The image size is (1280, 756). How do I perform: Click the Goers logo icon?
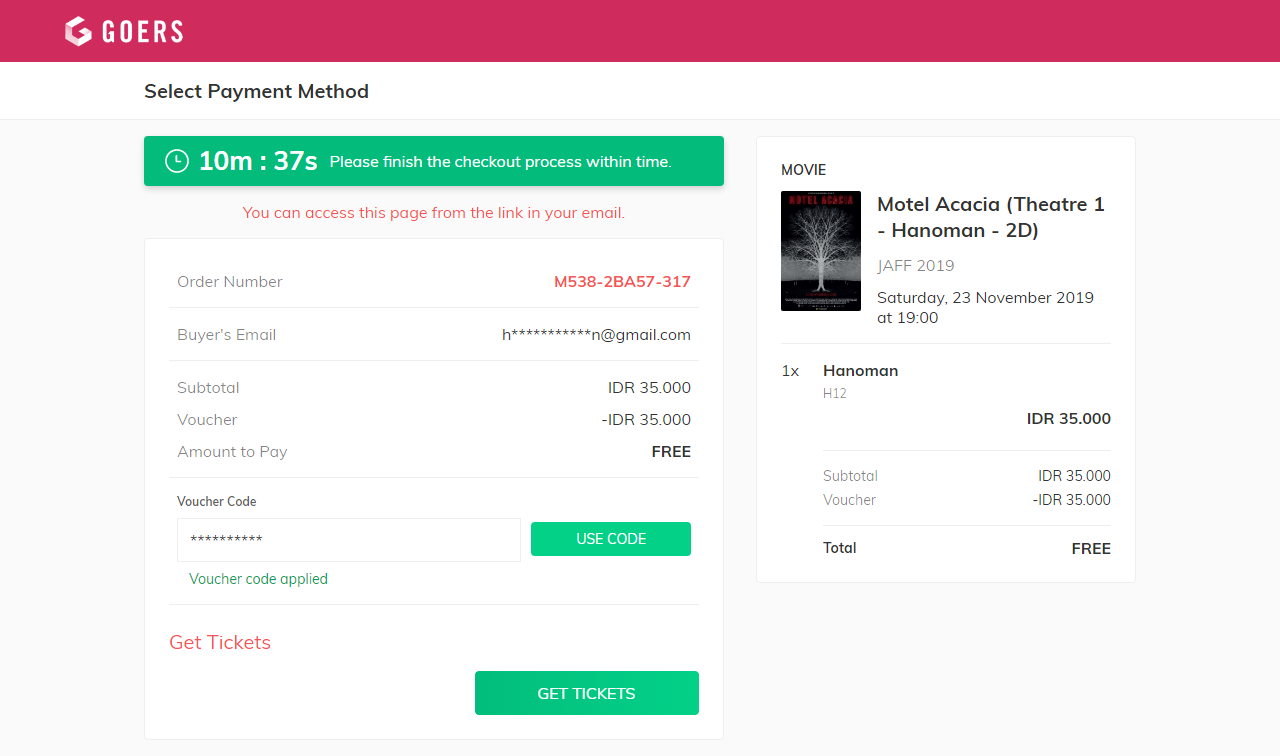tap(79, 31)
